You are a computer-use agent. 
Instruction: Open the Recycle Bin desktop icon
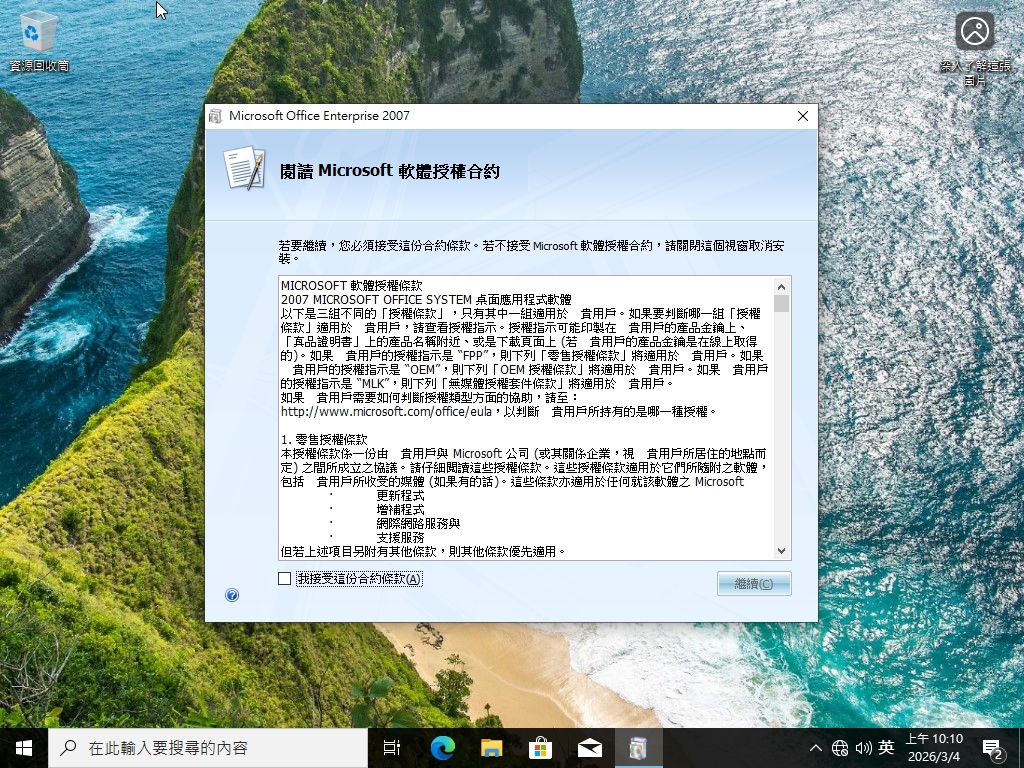39,42
